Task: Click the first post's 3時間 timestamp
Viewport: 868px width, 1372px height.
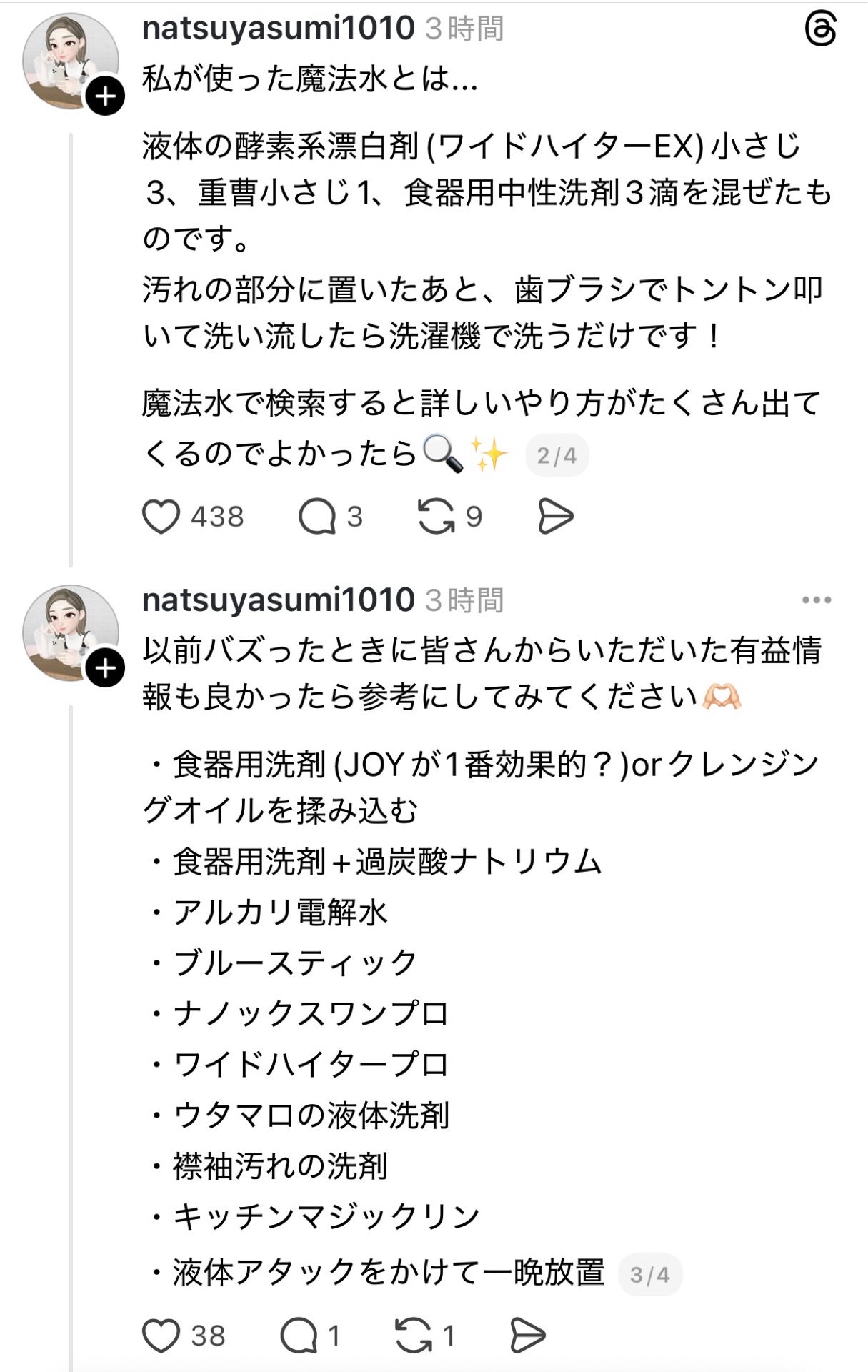Action: [464, 29]
